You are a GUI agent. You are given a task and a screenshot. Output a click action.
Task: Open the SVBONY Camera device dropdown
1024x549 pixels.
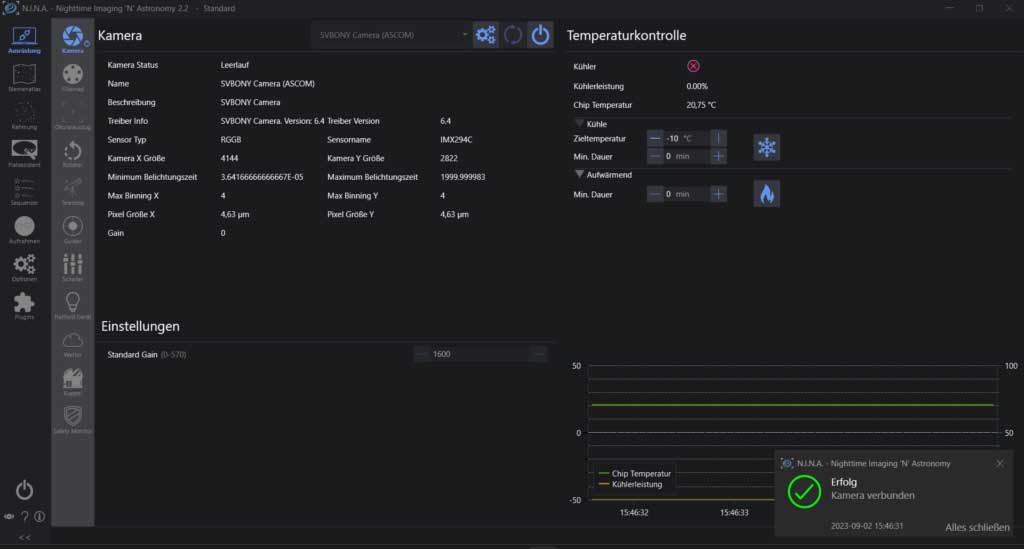click(391, 35)
